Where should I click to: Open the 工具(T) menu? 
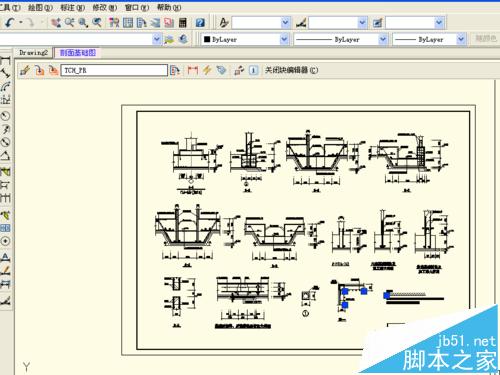pos(10,7)
